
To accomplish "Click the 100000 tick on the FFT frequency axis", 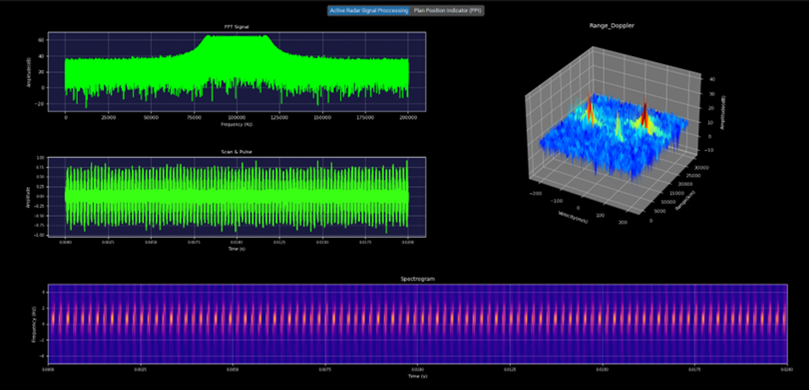I will click(237, 118).
